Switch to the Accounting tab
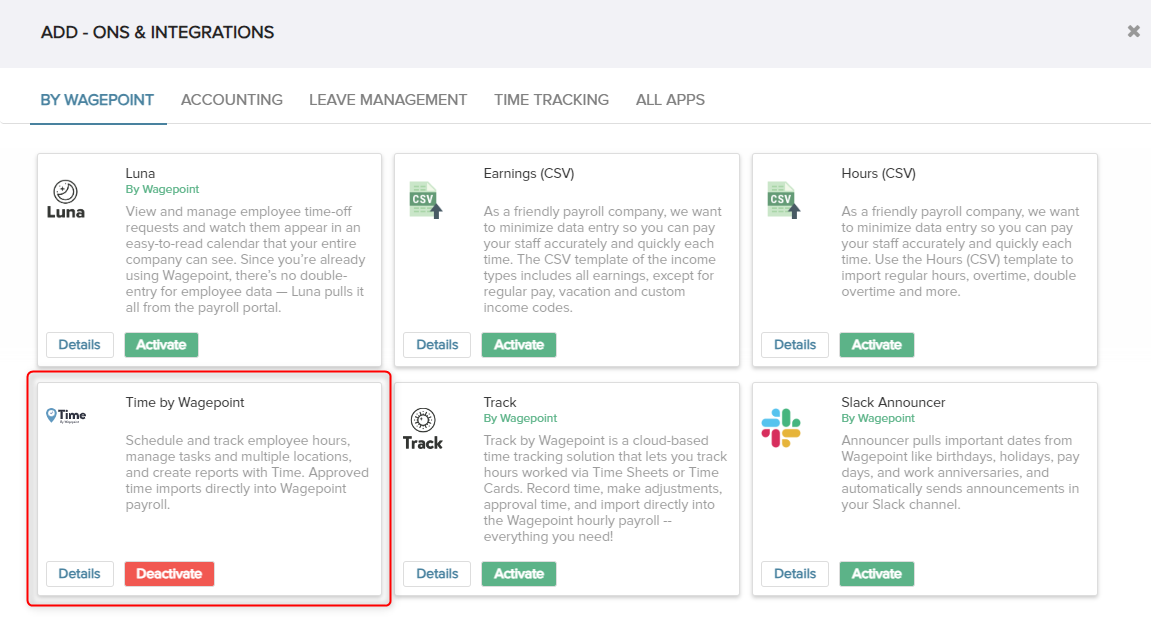 pyautogui.click(x=231, y=99)
